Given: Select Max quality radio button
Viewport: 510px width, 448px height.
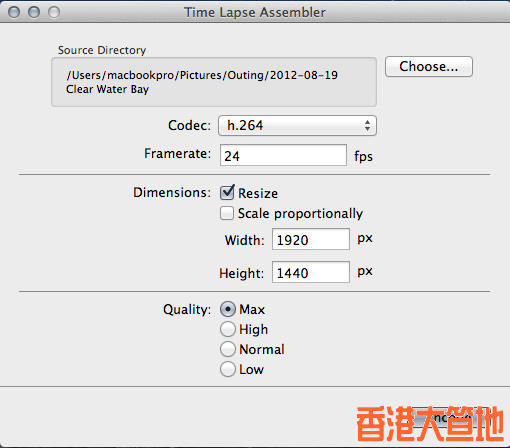Looking at the screenshot, I should [228, 309].
